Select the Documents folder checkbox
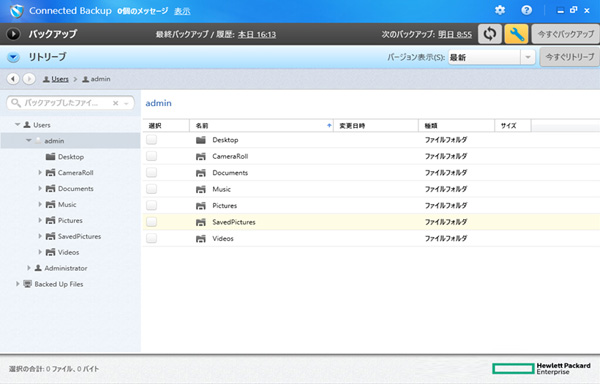The image size is (600, 384). [152, 172]
